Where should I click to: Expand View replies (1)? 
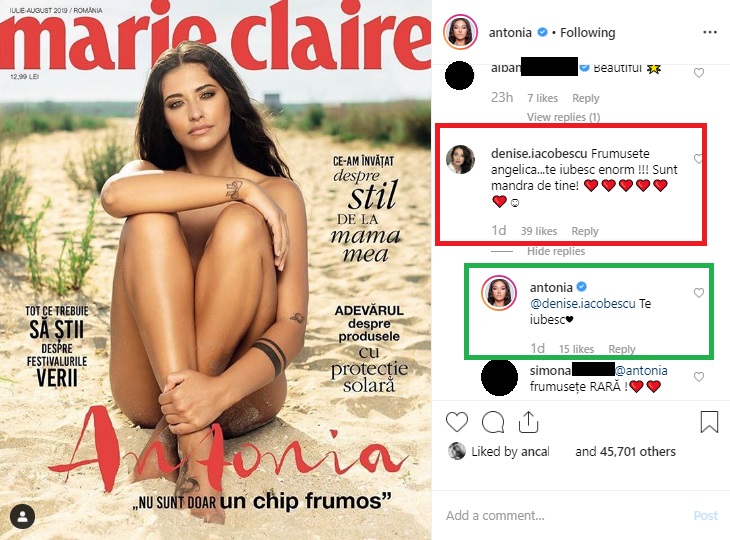point(563,117)
